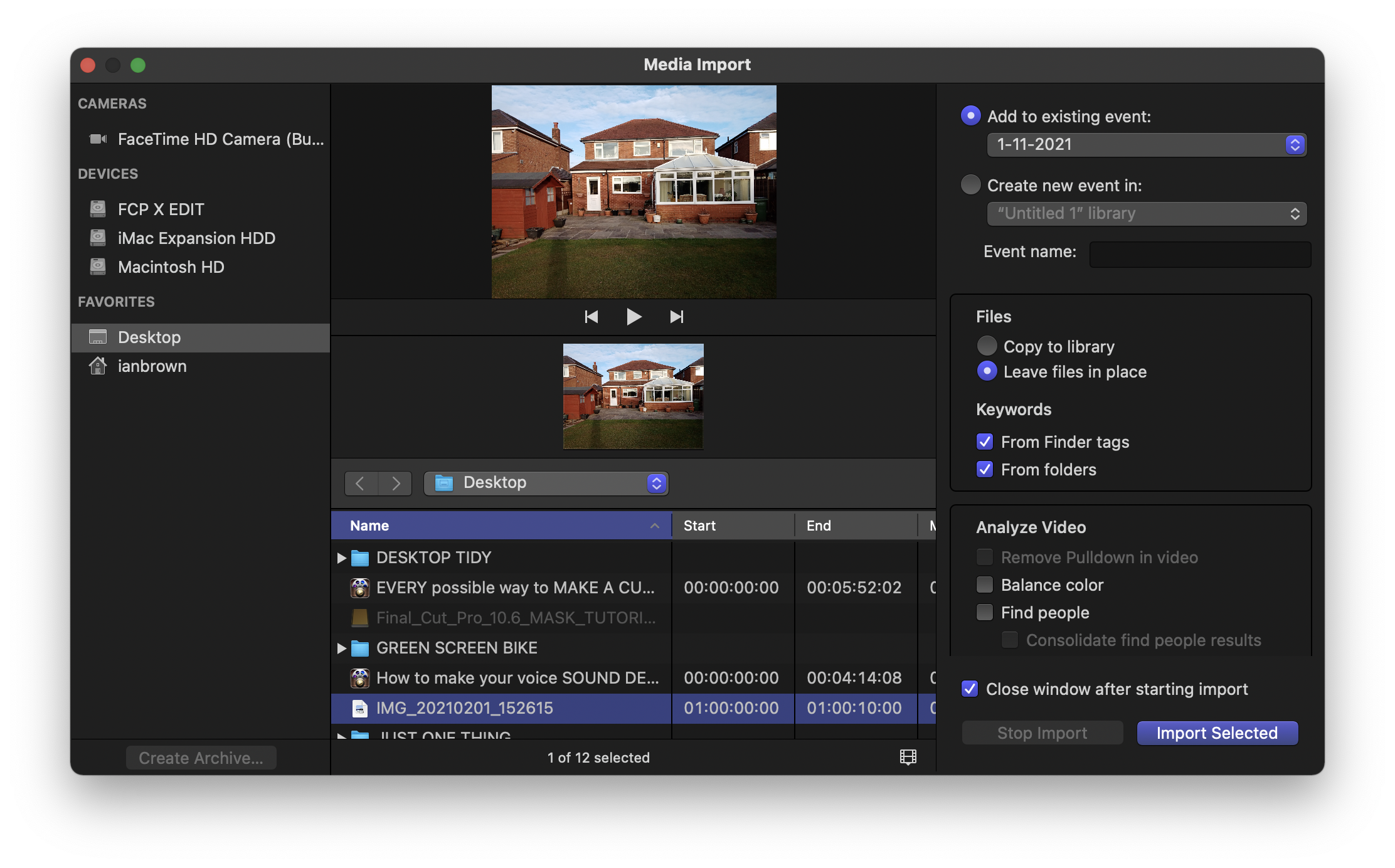Open the ianbrown home folder
This screenshot has height=868, width=1395.
[152, 366]
